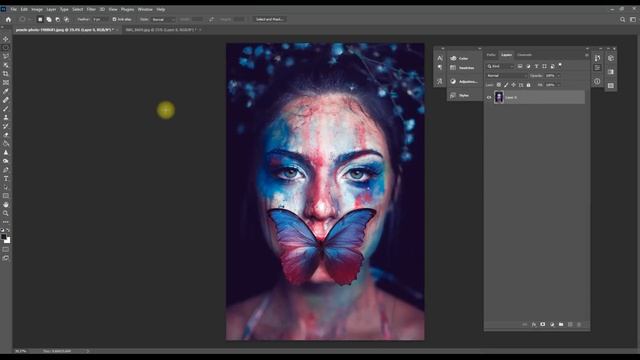Toggle lock all padlock icon

[x=529, y=85]
